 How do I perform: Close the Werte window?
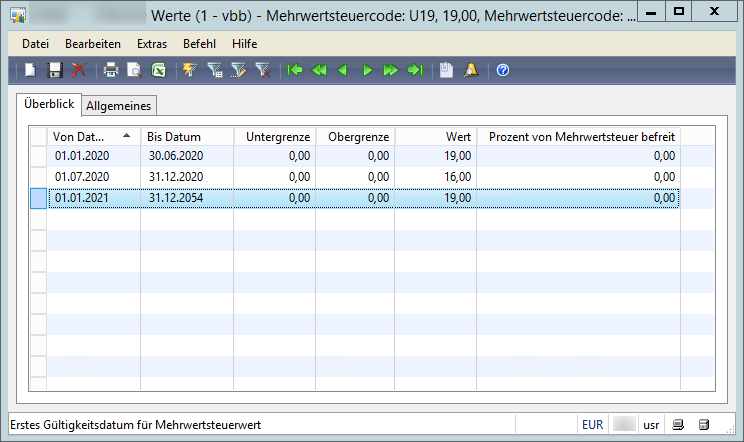tap(714, 11)
